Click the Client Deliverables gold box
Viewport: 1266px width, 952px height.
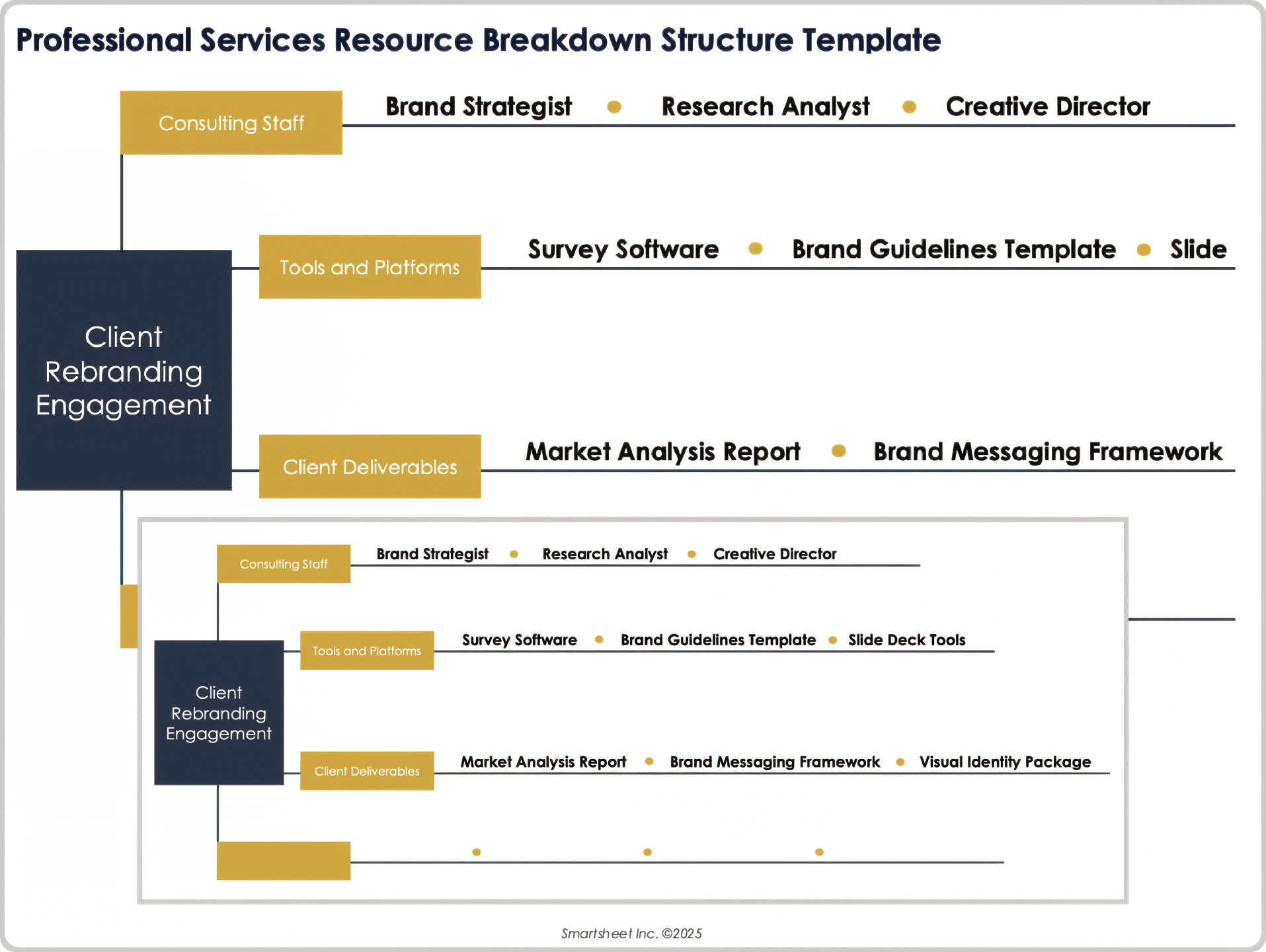(370, 467)
